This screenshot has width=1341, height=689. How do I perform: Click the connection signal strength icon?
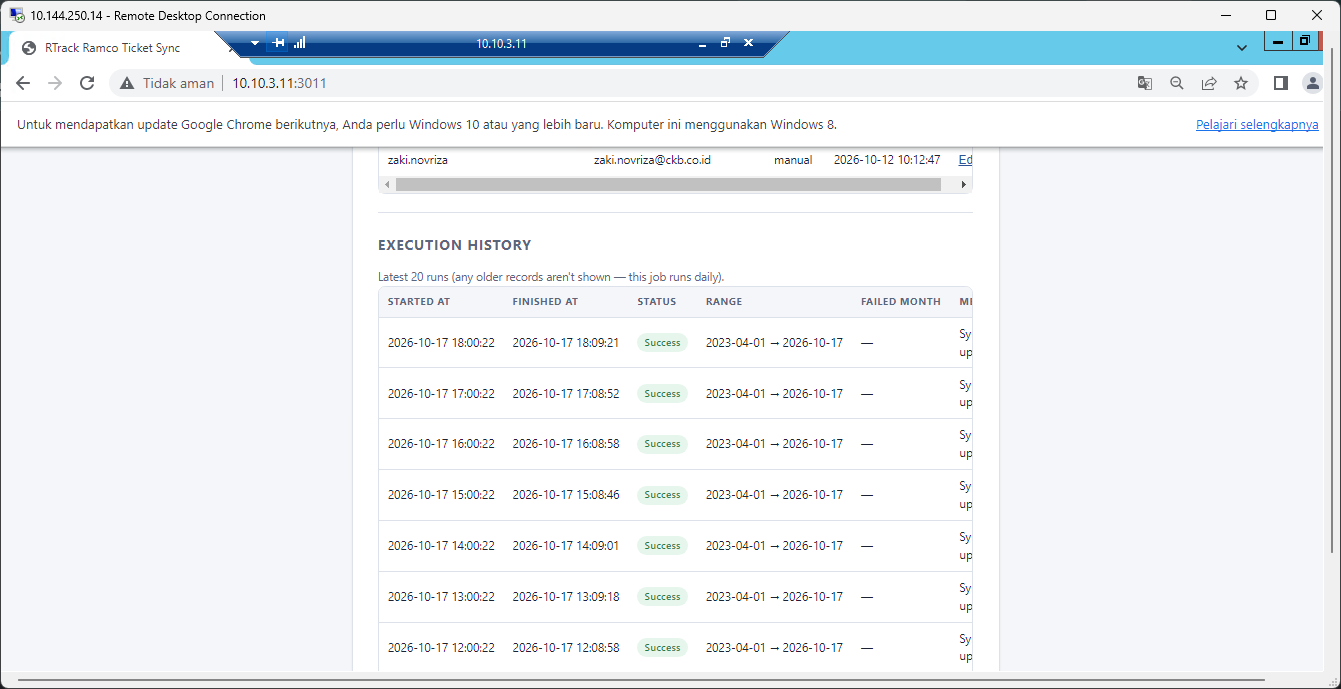click(x=299, y=43)
